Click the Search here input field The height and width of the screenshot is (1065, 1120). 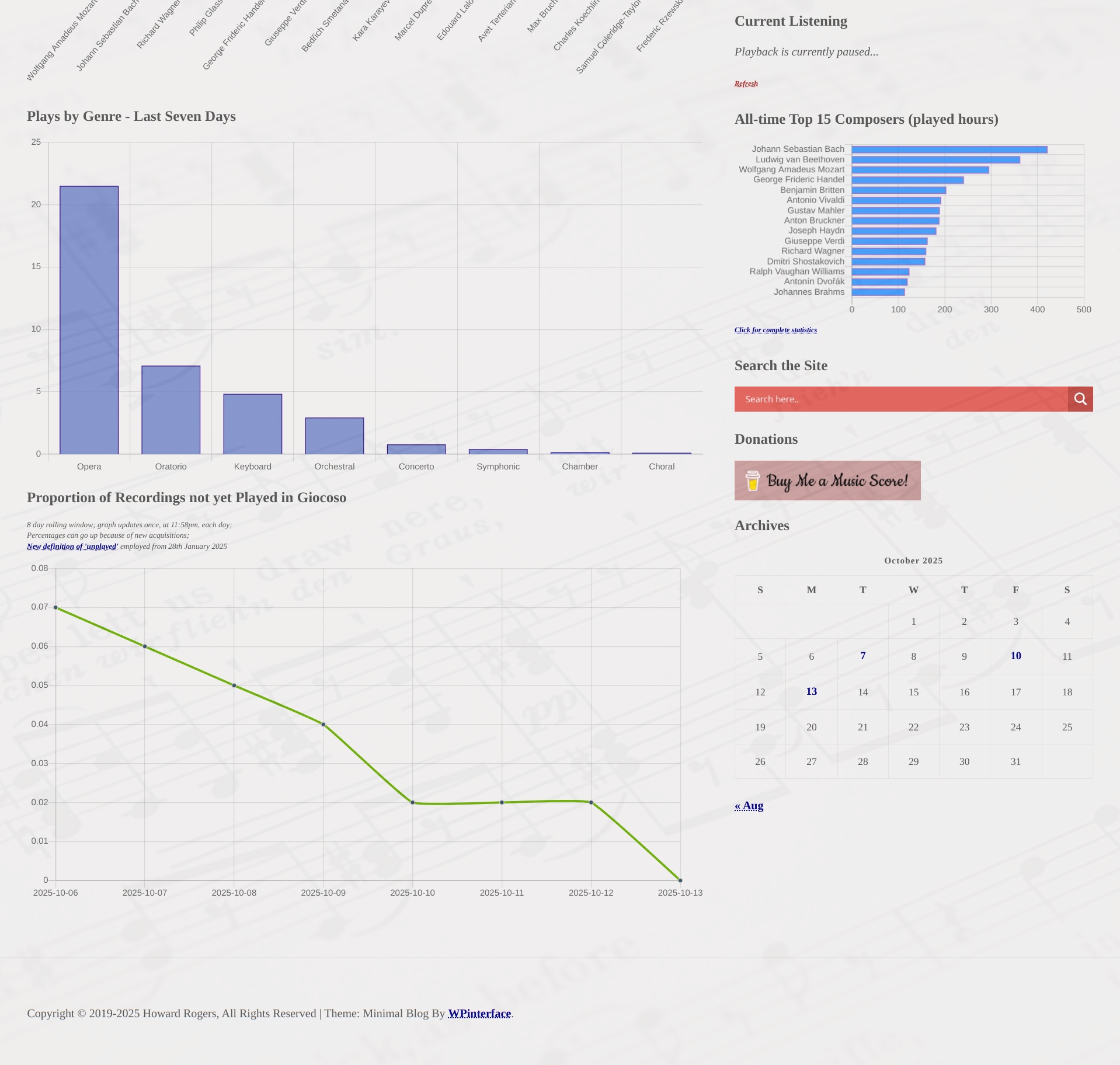pyautogui.click(x=900, y=399)
